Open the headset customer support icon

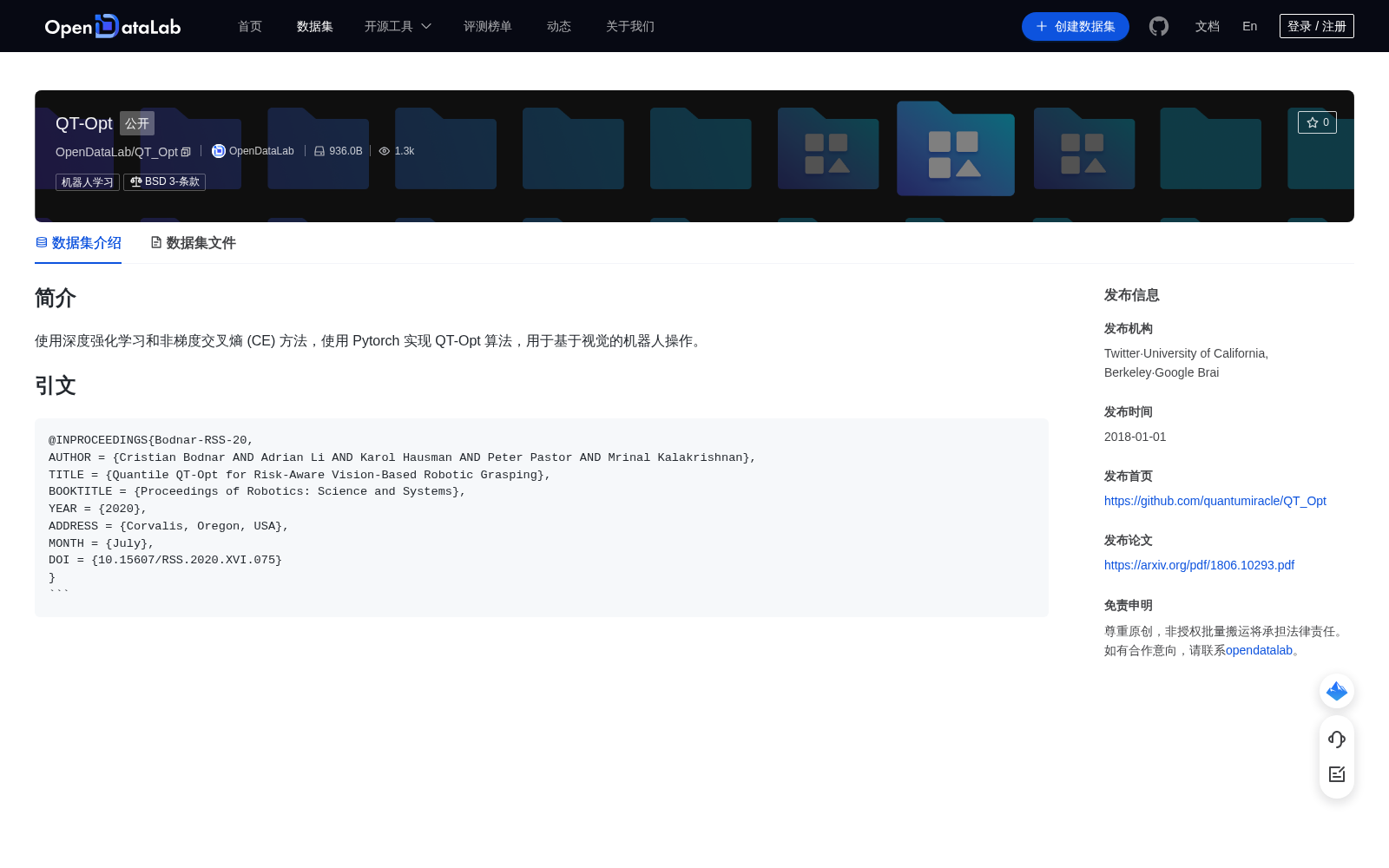pyautogui.click(x=1337, y=740)
